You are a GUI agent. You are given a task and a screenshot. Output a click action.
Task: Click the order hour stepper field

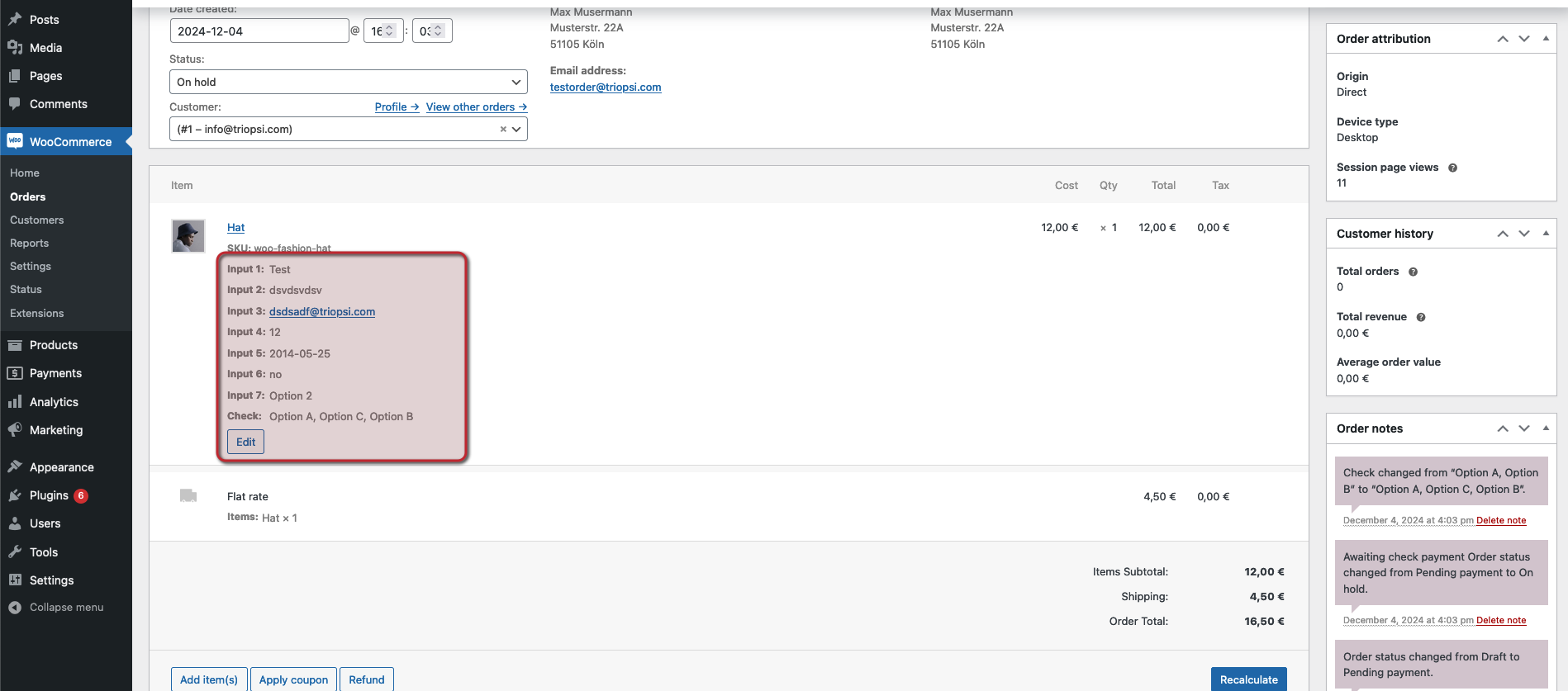(x=383, y=31)
